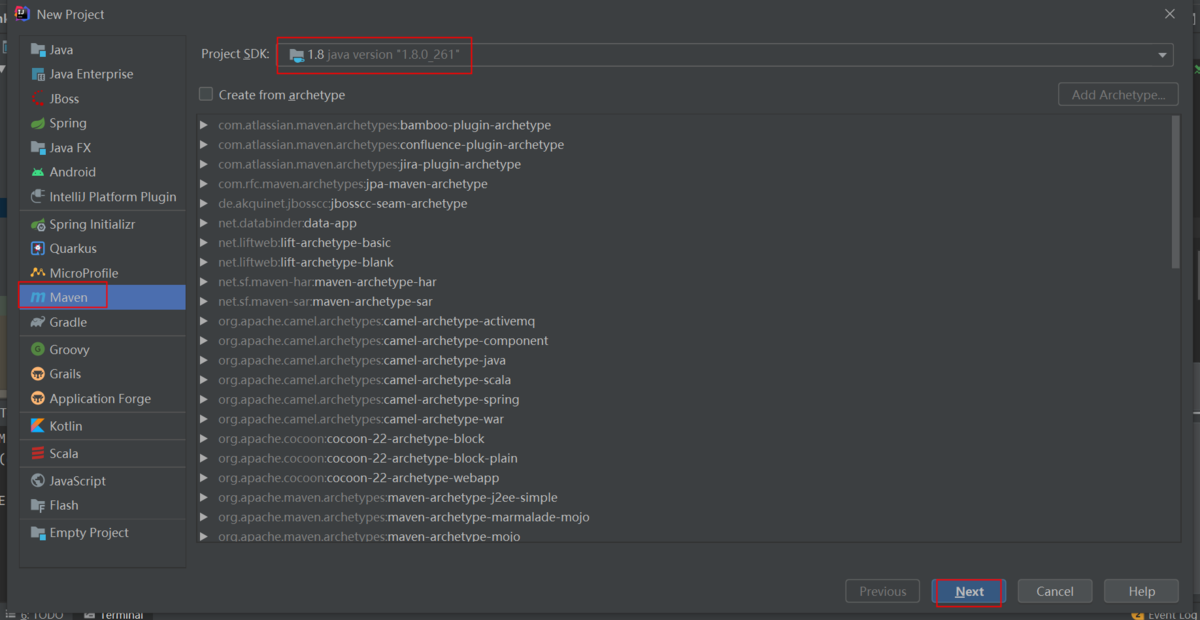Choose Java Enterprise project type label

click(x=91, y=74)
